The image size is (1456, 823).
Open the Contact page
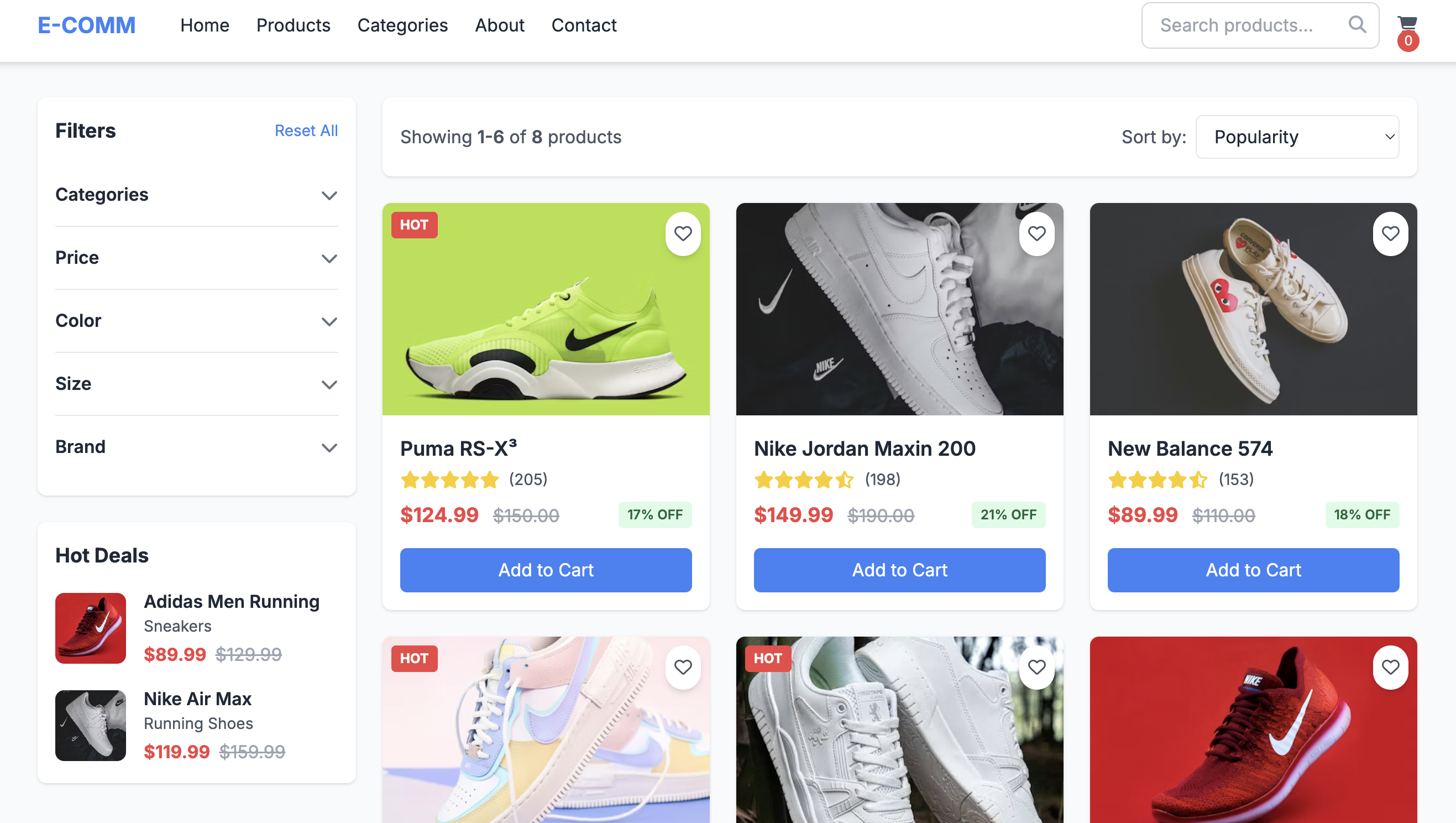pyautogui.click(x=584, y=25)
